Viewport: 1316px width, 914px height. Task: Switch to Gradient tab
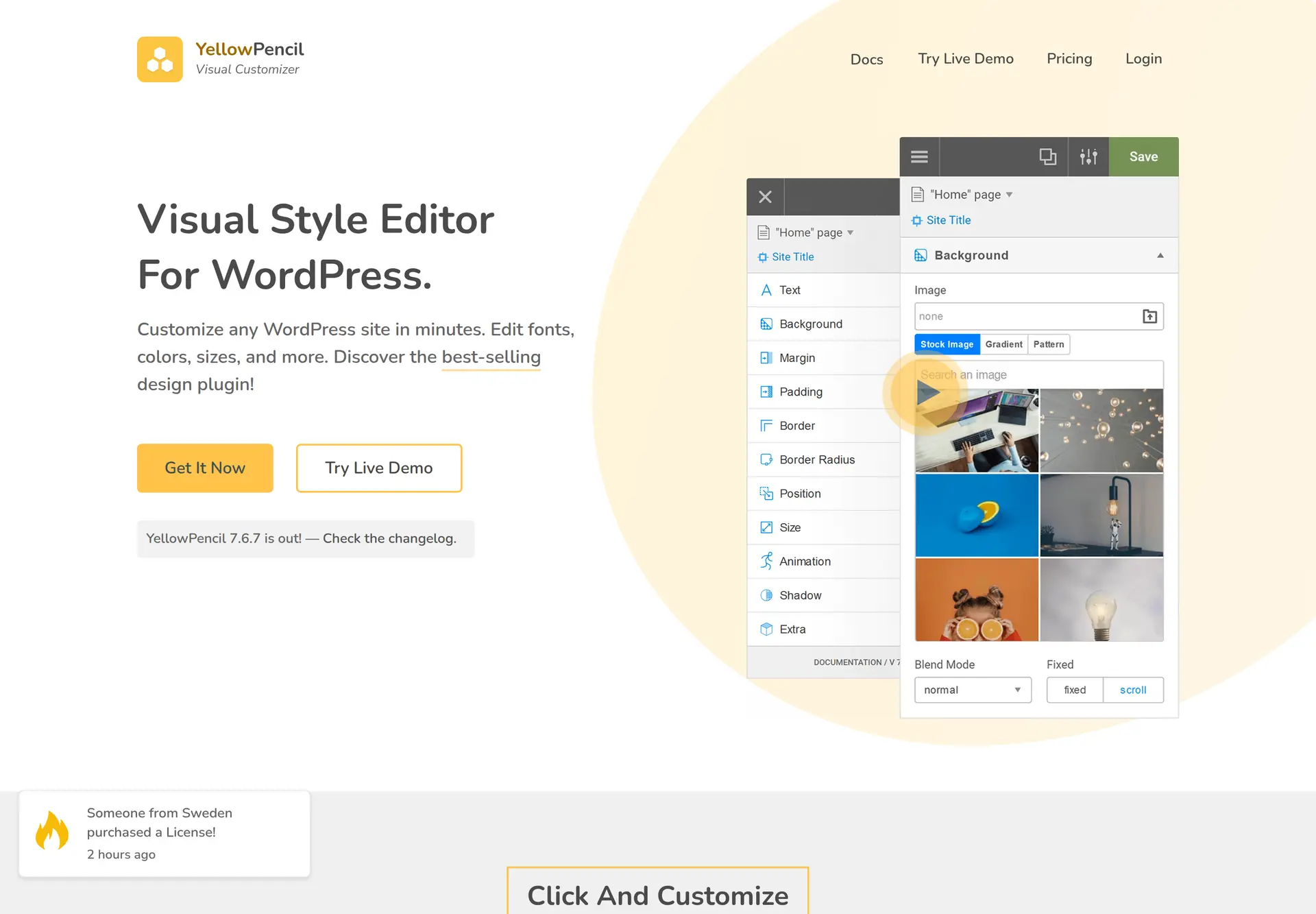[1003, 344]
